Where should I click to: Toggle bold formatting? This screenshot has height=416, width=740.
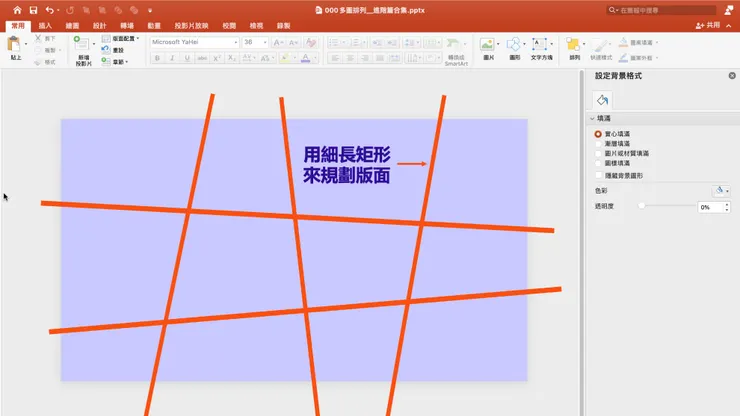point(157,58)
